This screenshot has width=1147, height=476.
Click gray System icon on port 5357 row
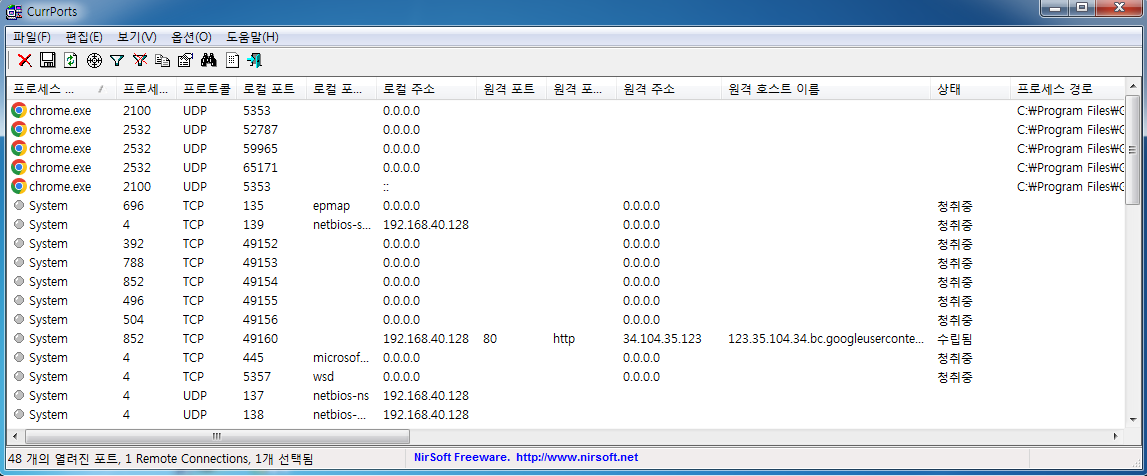(x=19, y=377)
